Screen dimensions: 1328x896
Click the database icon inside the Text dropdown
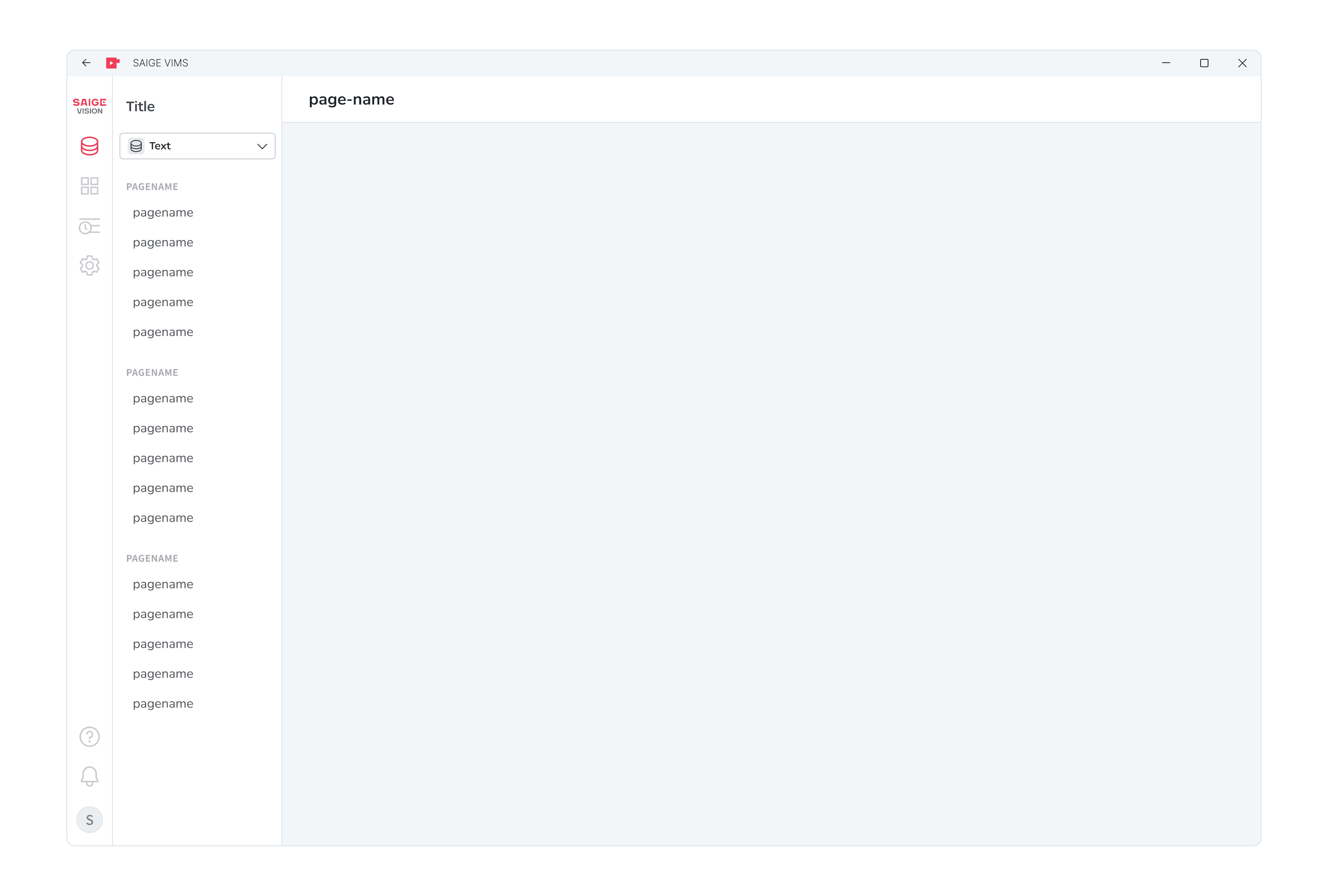coord(136,146)
